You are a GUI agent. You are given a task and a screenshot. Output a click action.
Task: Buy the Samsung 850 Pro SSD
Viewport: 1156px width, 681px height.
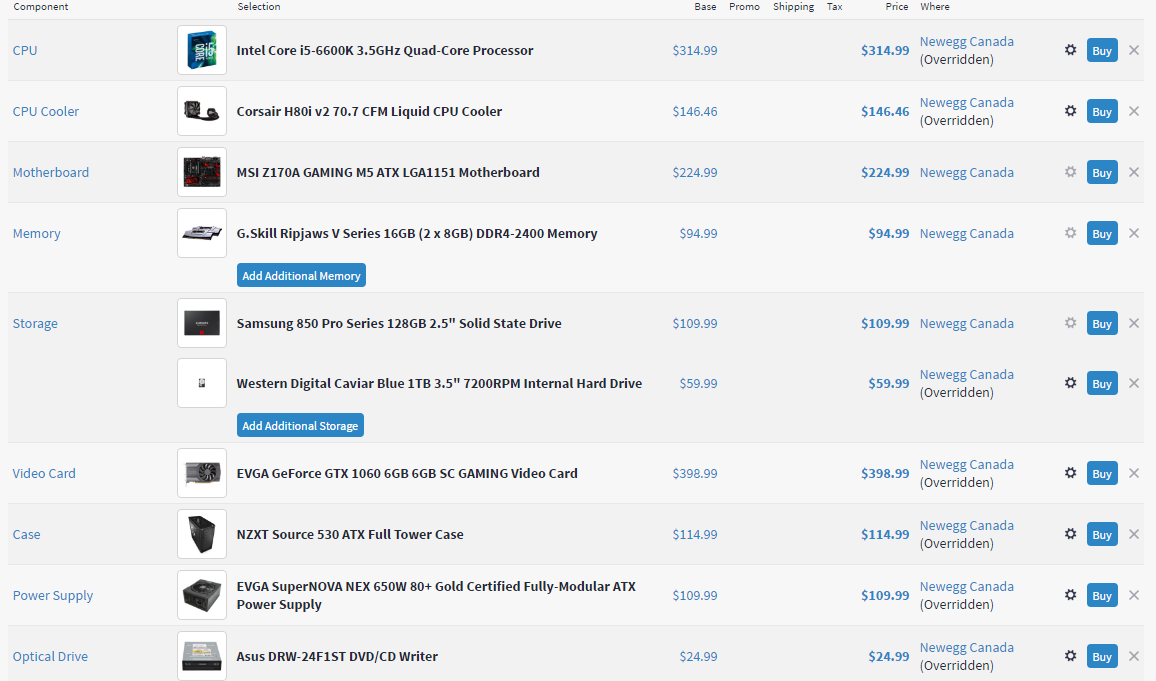1102,323
